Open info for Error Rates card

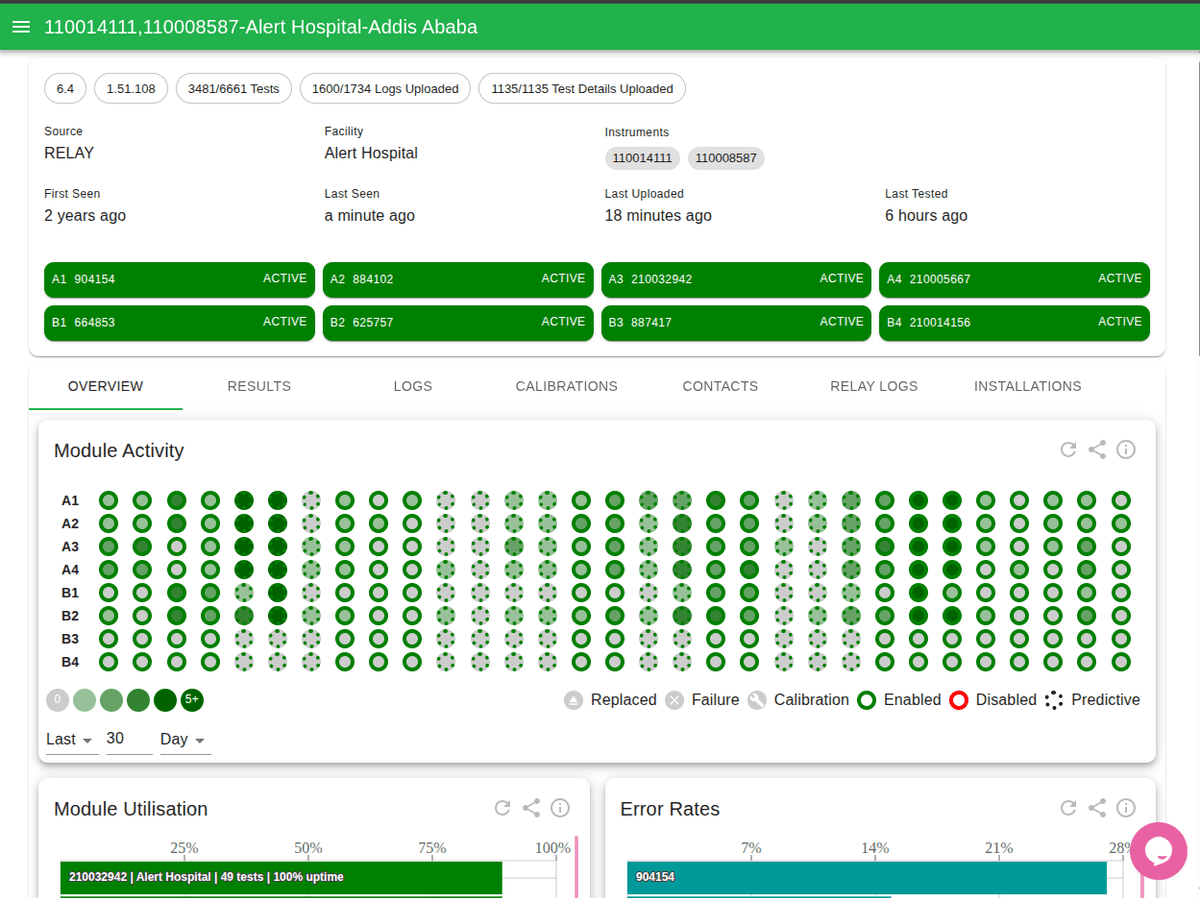click(1126, 808)
